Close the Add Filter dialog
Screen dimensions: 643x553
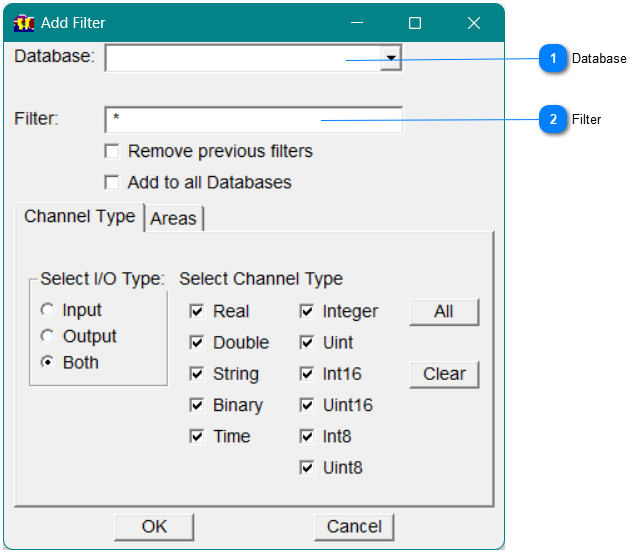coord(474,23)
